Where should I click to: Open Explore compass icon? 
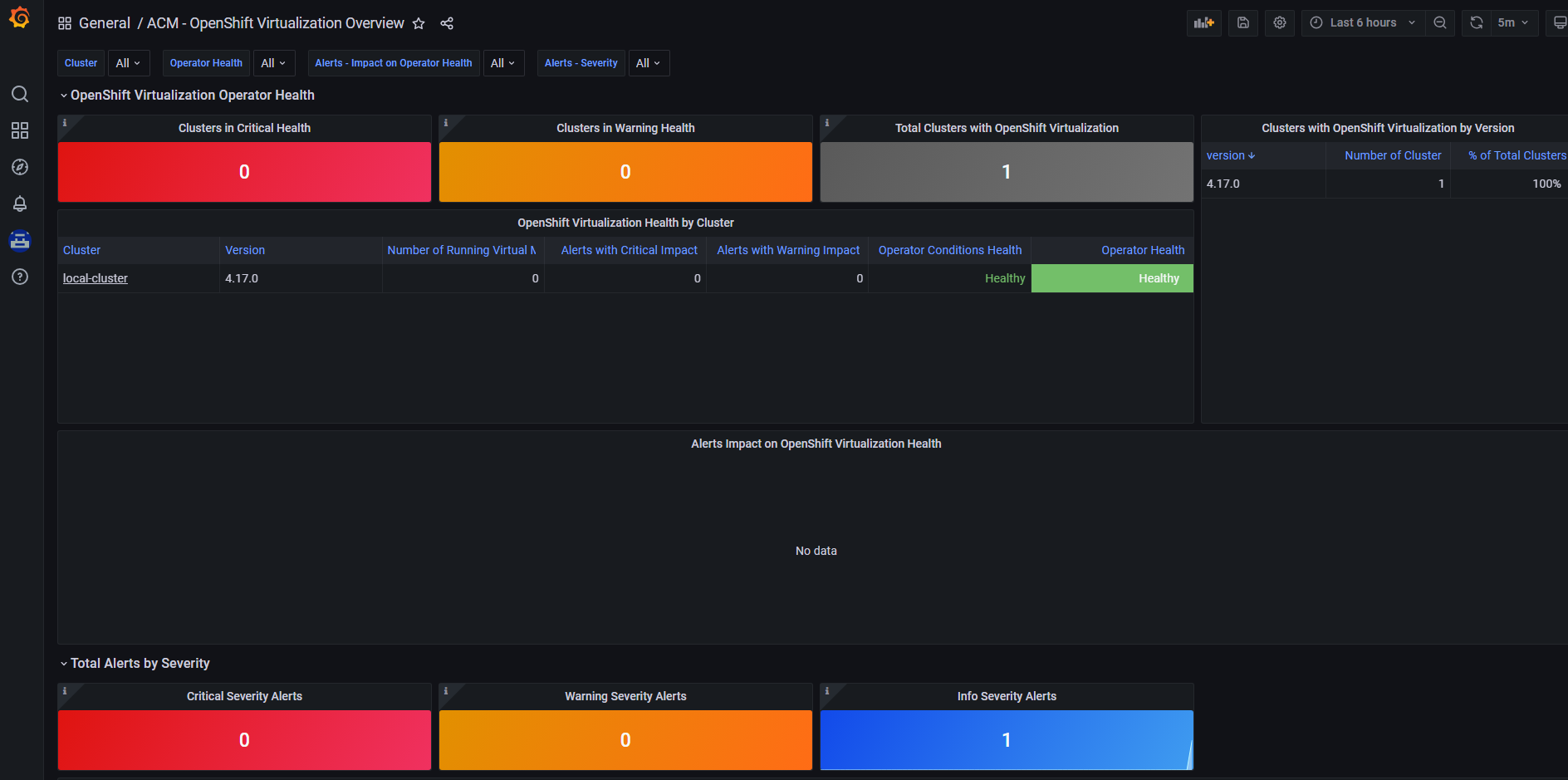pos(20,167)
